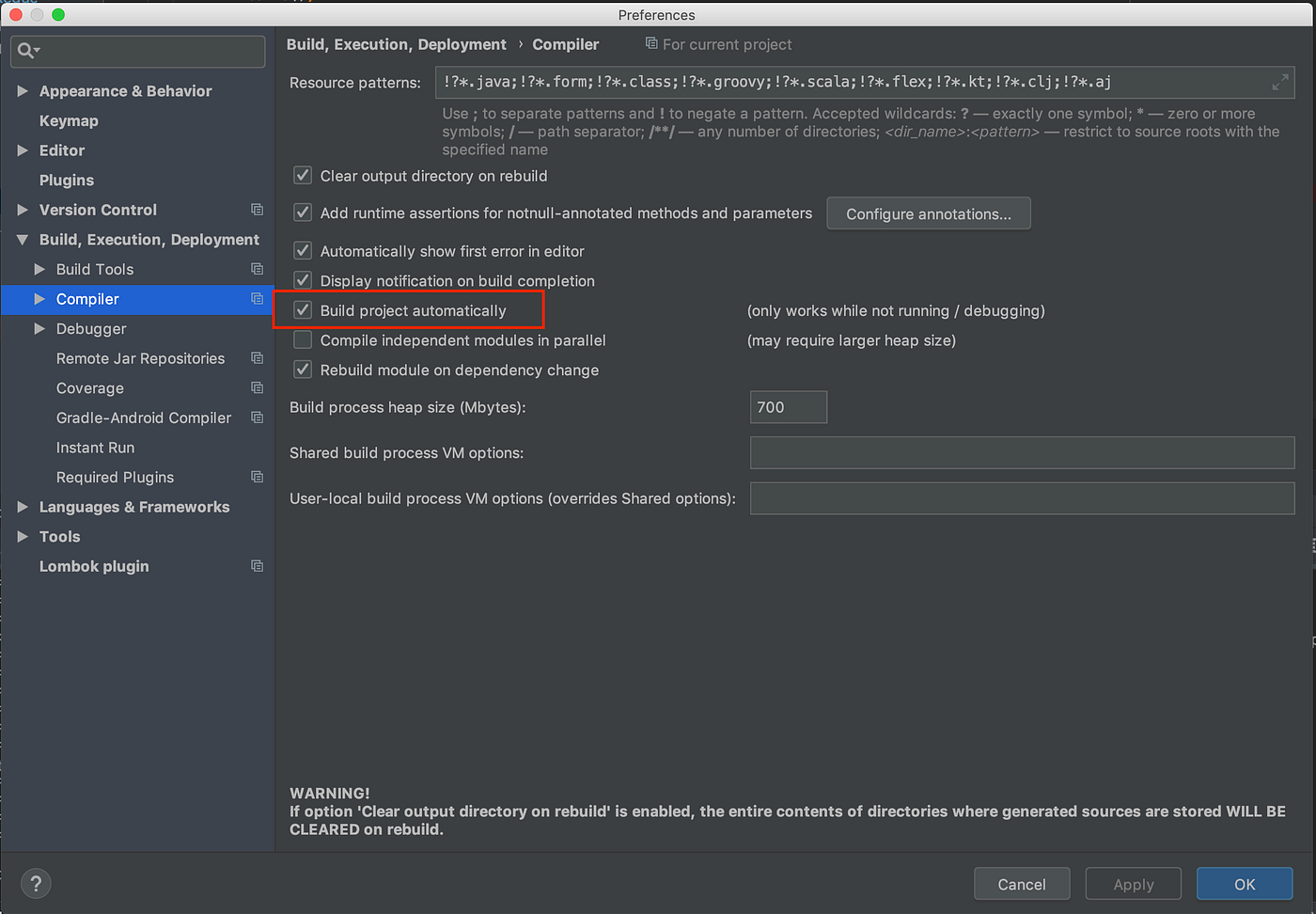Click the magnifier icon in the search box

tap(23, 51)
